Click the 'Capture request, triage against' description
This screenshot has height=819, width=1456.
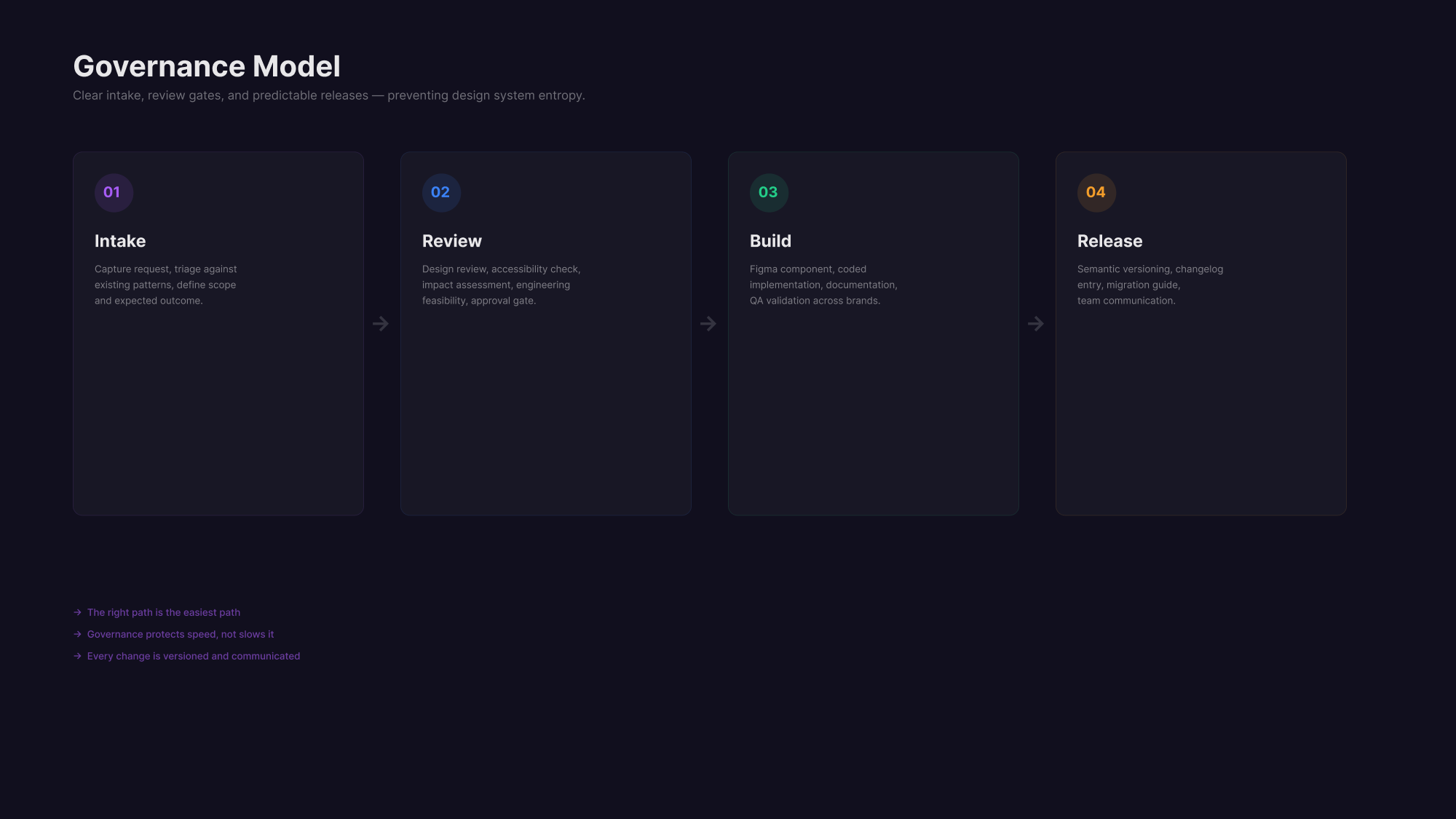[166, 285]
